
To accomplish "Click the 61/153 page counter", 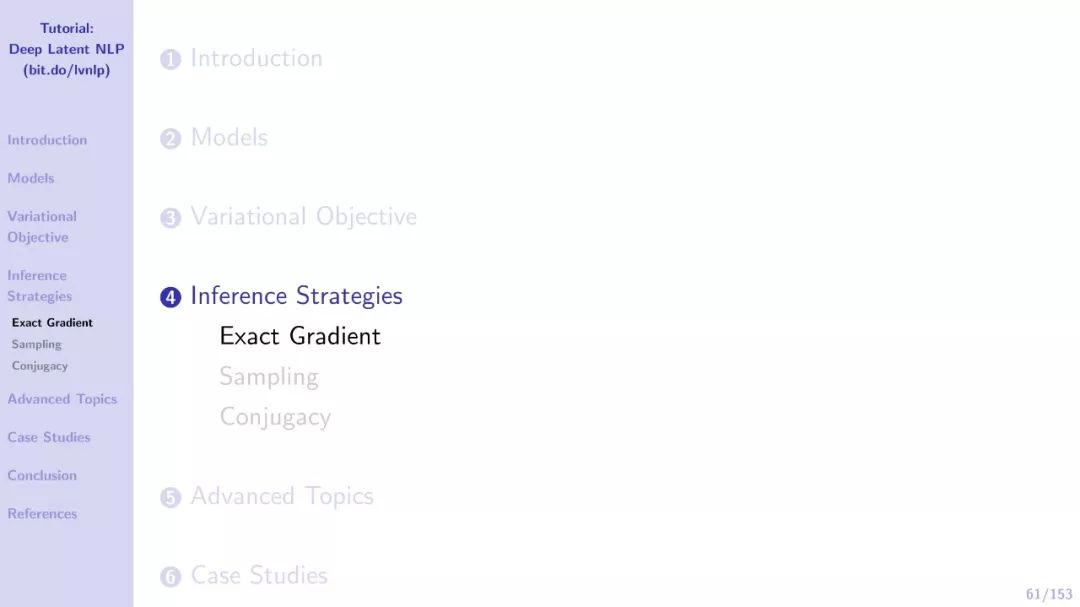I will click(x=1049, y=594).
